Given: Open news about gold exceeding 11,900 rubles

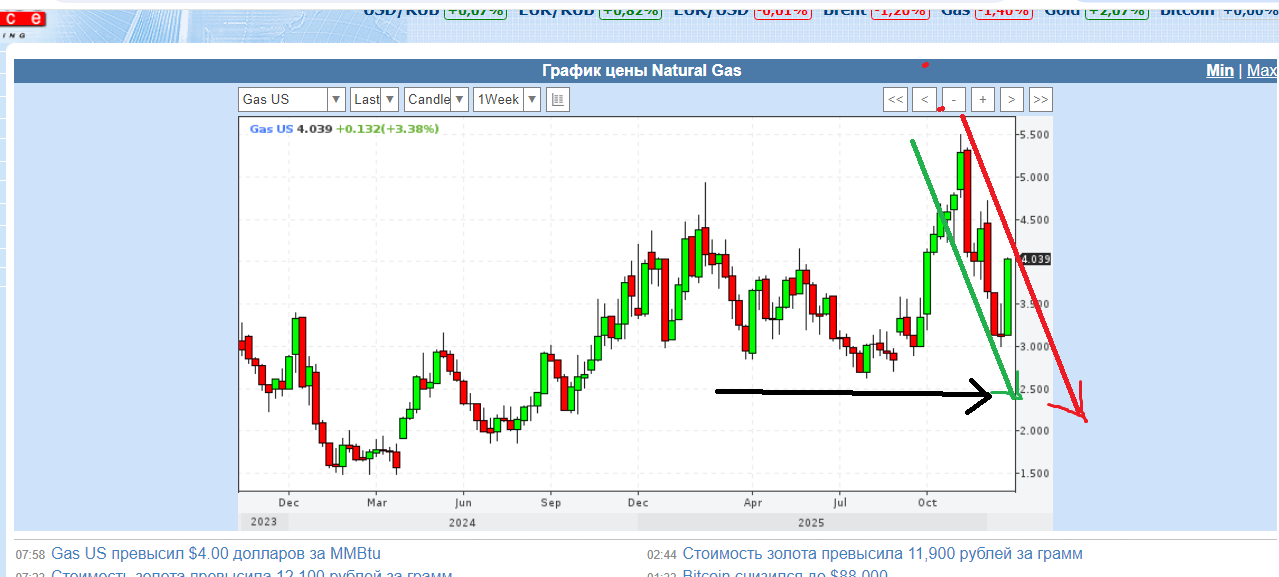Looking at the screenshot, I should click(882, 553).
